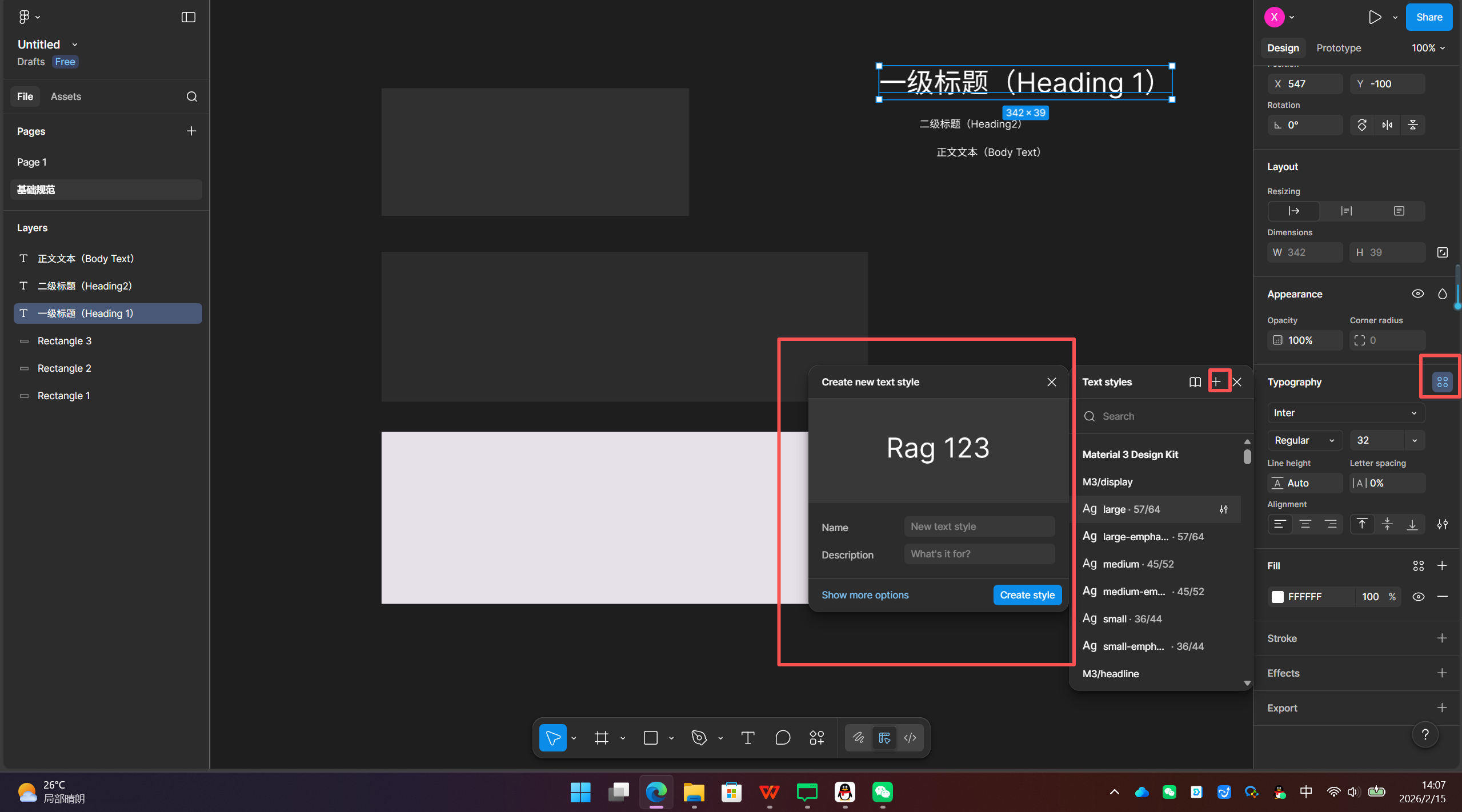This screenshot has height=812, width=1462.
Task: Open the Actions components tool
Action: (817, 738)
